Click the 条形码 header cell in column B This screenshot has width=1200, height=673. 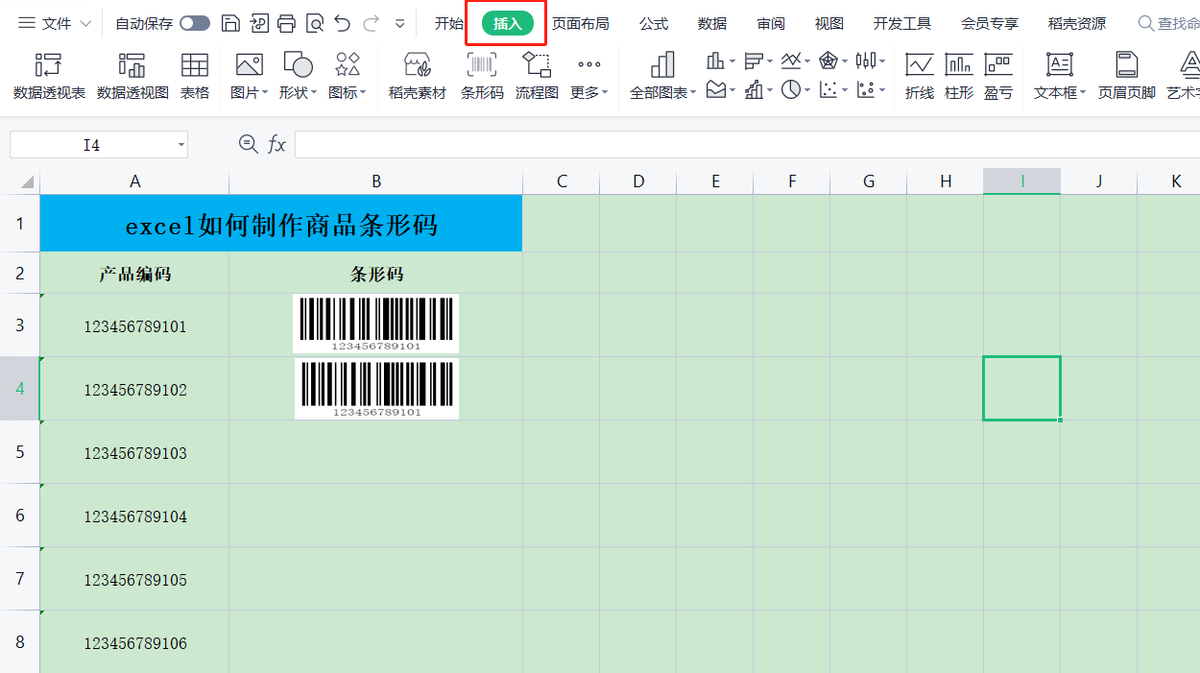click(376, 273)
